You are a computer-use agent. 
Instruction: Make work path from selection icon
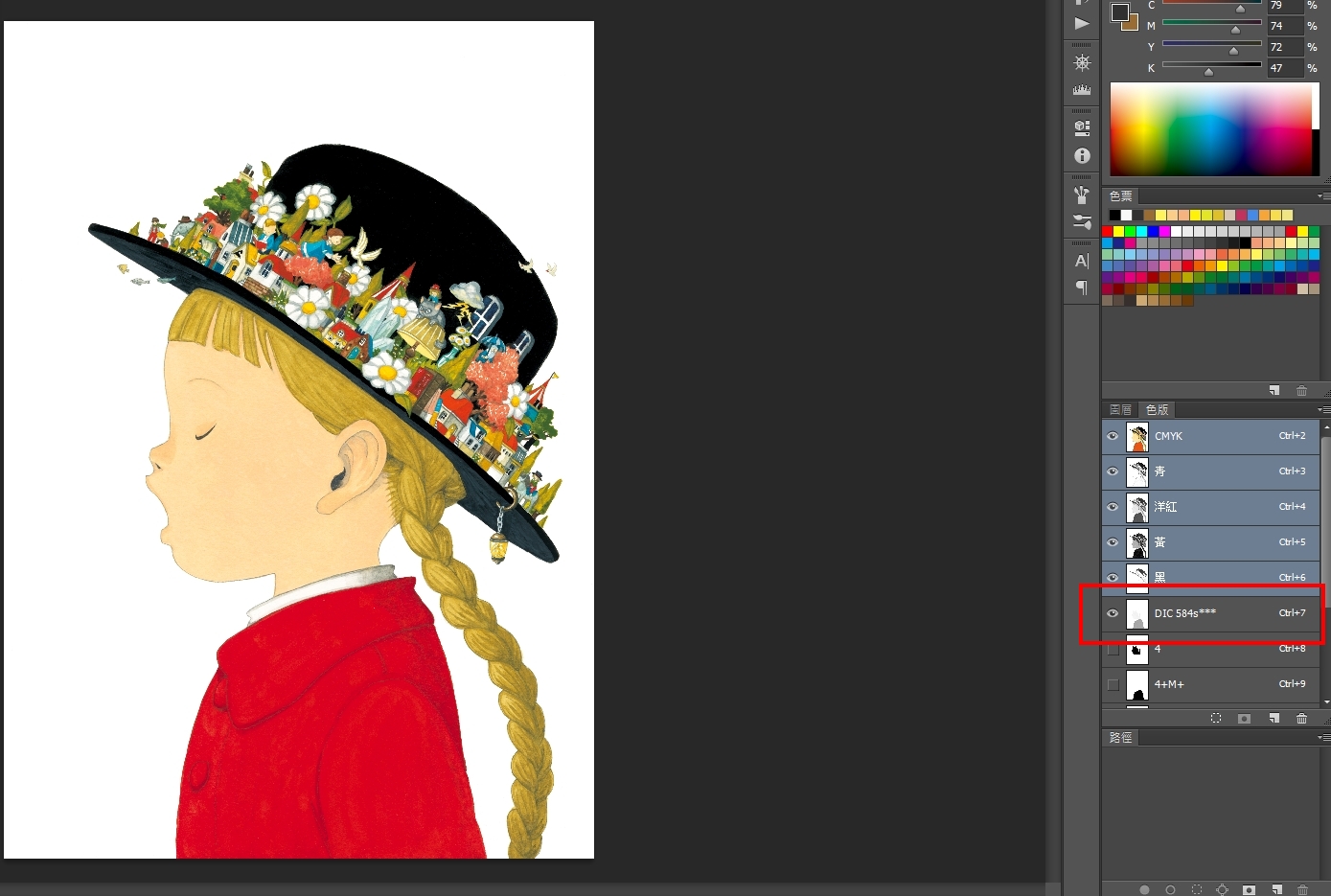tap(1222, 890)
